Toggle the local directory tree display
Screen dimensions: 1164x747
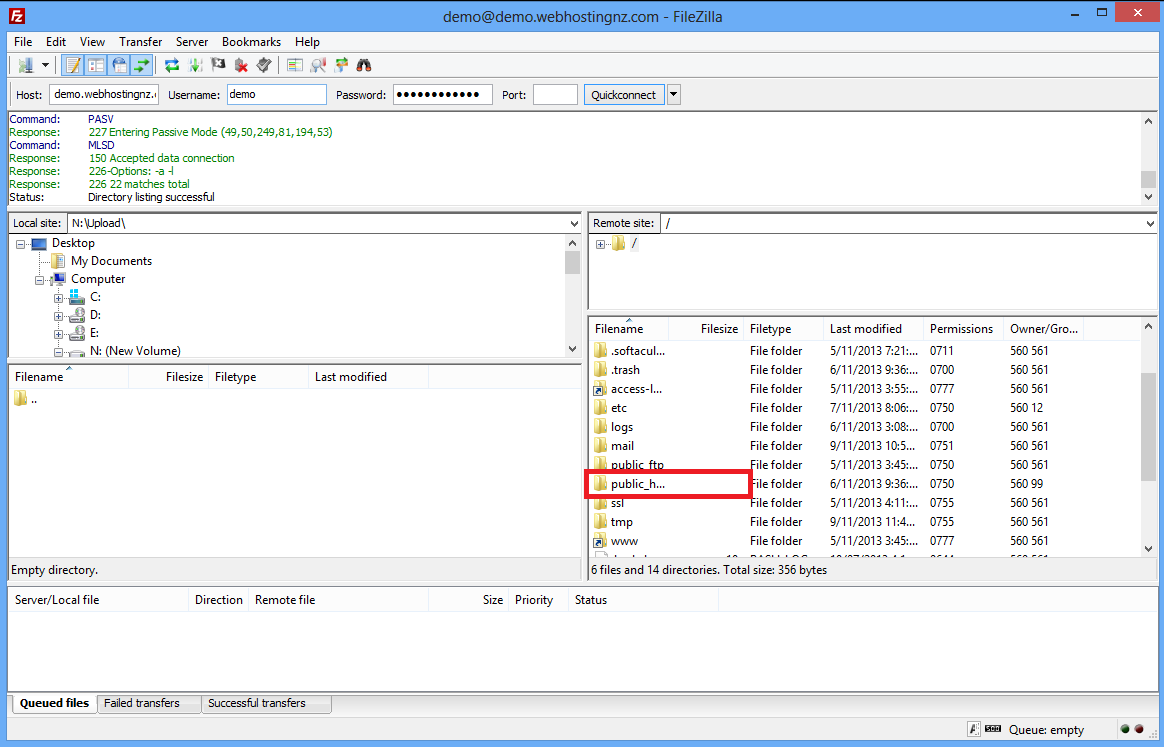pos(96,66)
